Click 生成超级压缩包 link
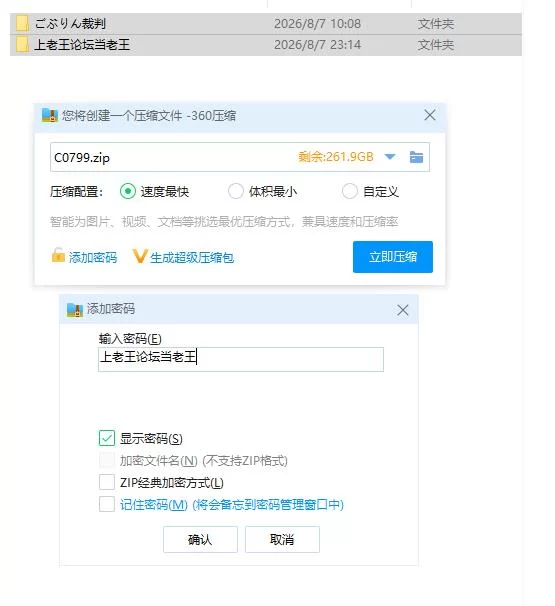Screen dimensions: 555x606 click(192, 257)
